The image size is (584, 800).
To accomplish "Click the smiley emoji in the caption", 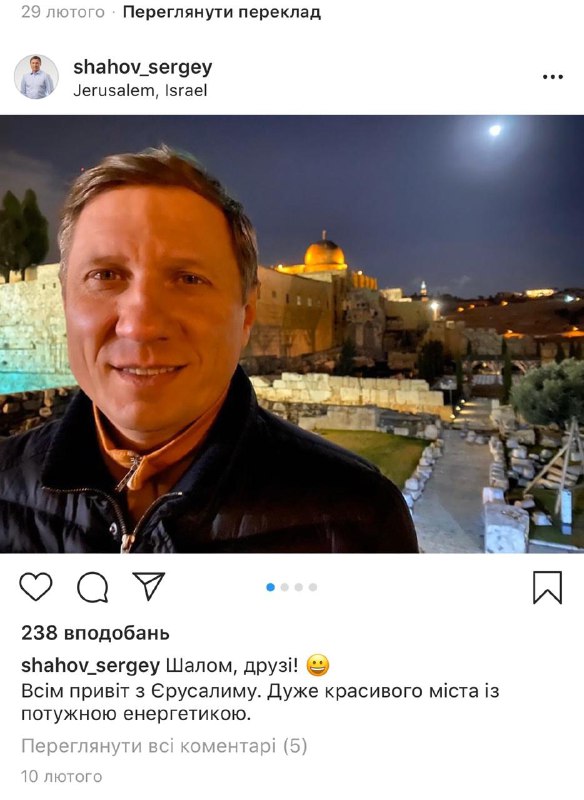I will tap(318, 666).
